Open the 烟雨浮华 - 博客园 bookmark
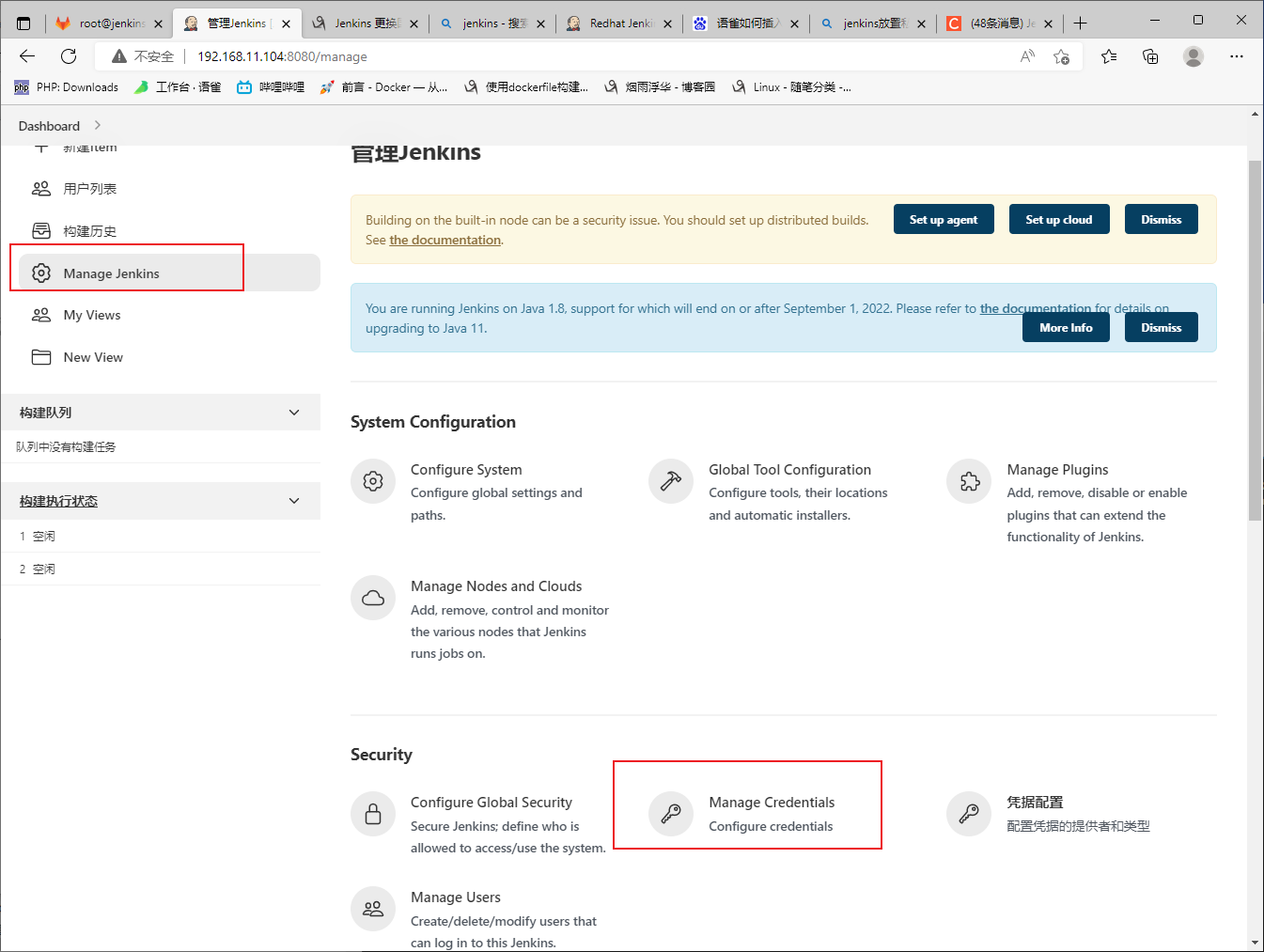 tap(660, 87)
